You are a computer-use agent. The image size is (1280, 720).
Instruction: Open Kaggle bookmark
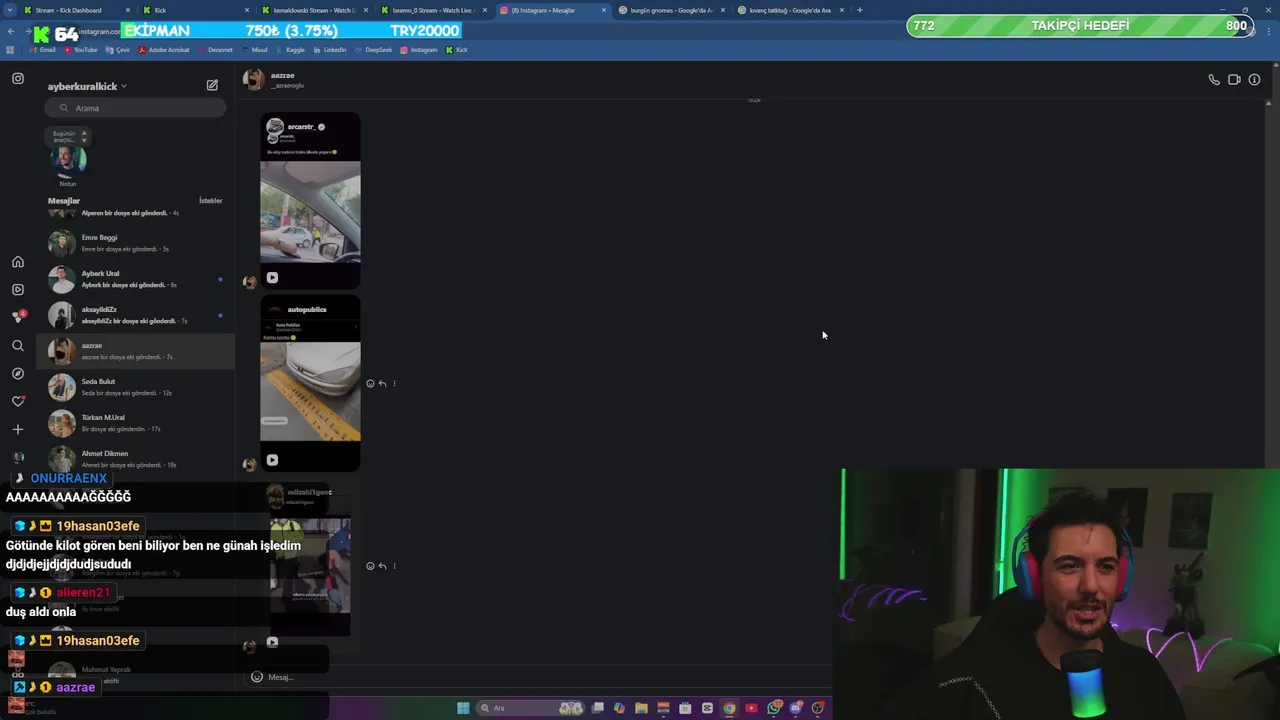pos(289,50)
